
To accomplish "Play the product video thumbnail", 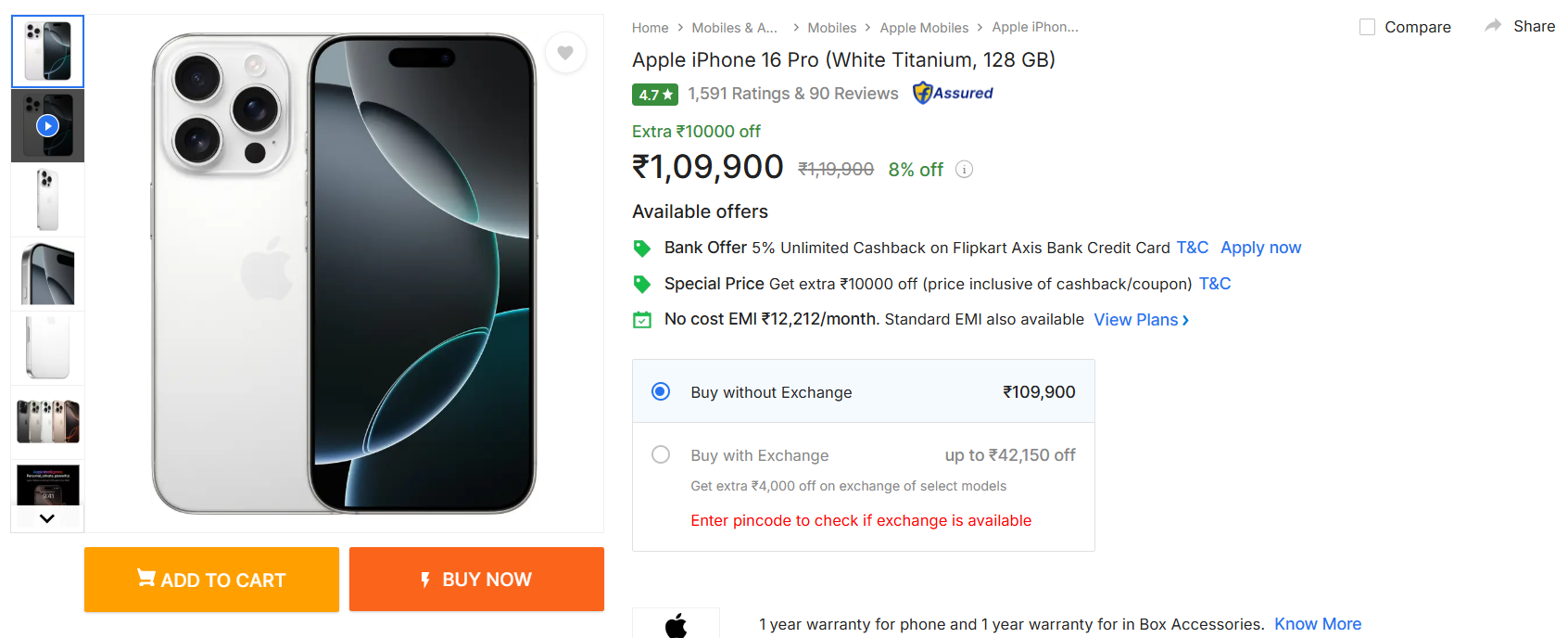I will (47, 126).
